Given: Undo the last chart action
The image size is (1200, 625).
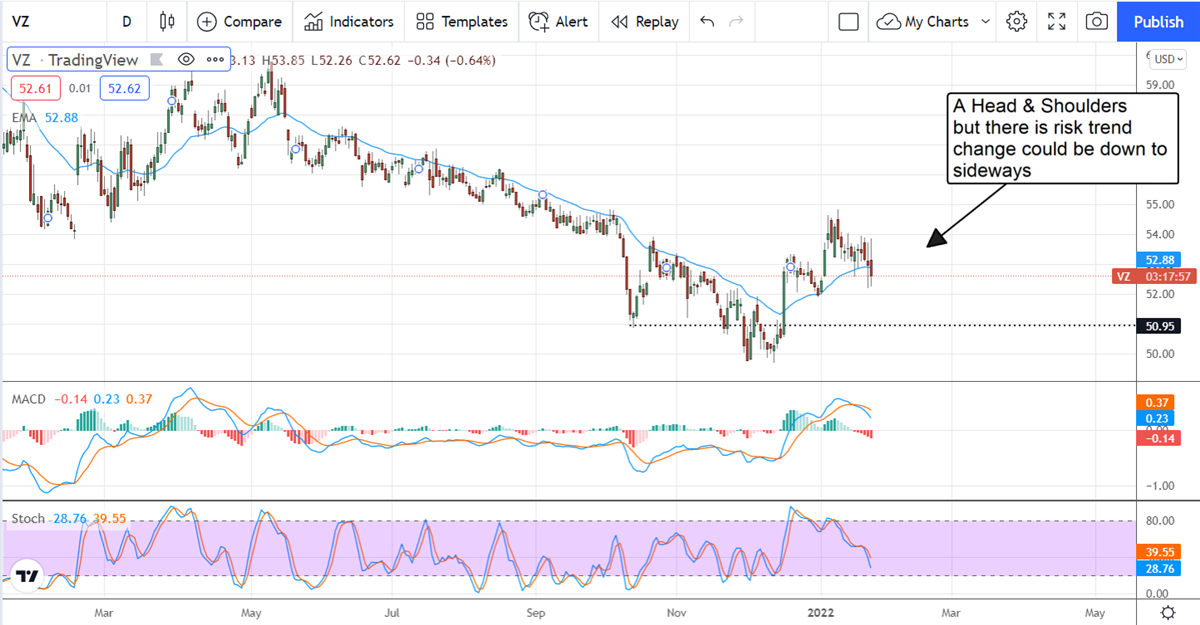Looking at the screenshot, I should [x=708, y=21].
